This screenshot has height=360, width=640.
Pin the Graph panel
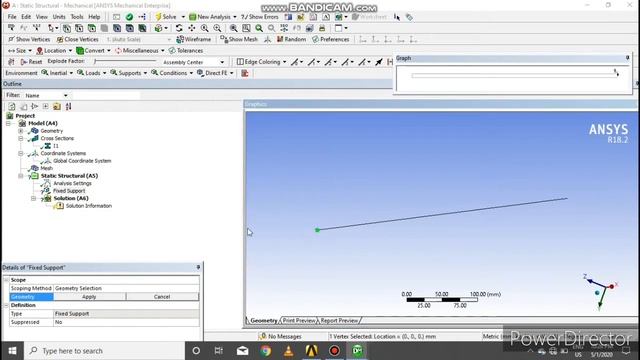pyautogui.click(x=627, y=58)
